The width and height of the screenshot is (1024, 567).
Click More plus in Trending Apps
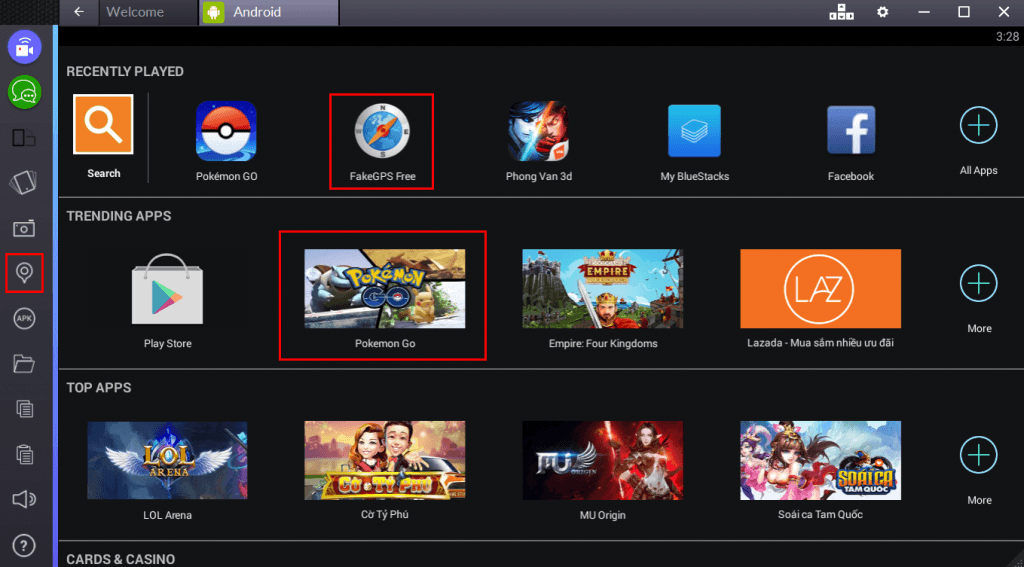[978, 284]
